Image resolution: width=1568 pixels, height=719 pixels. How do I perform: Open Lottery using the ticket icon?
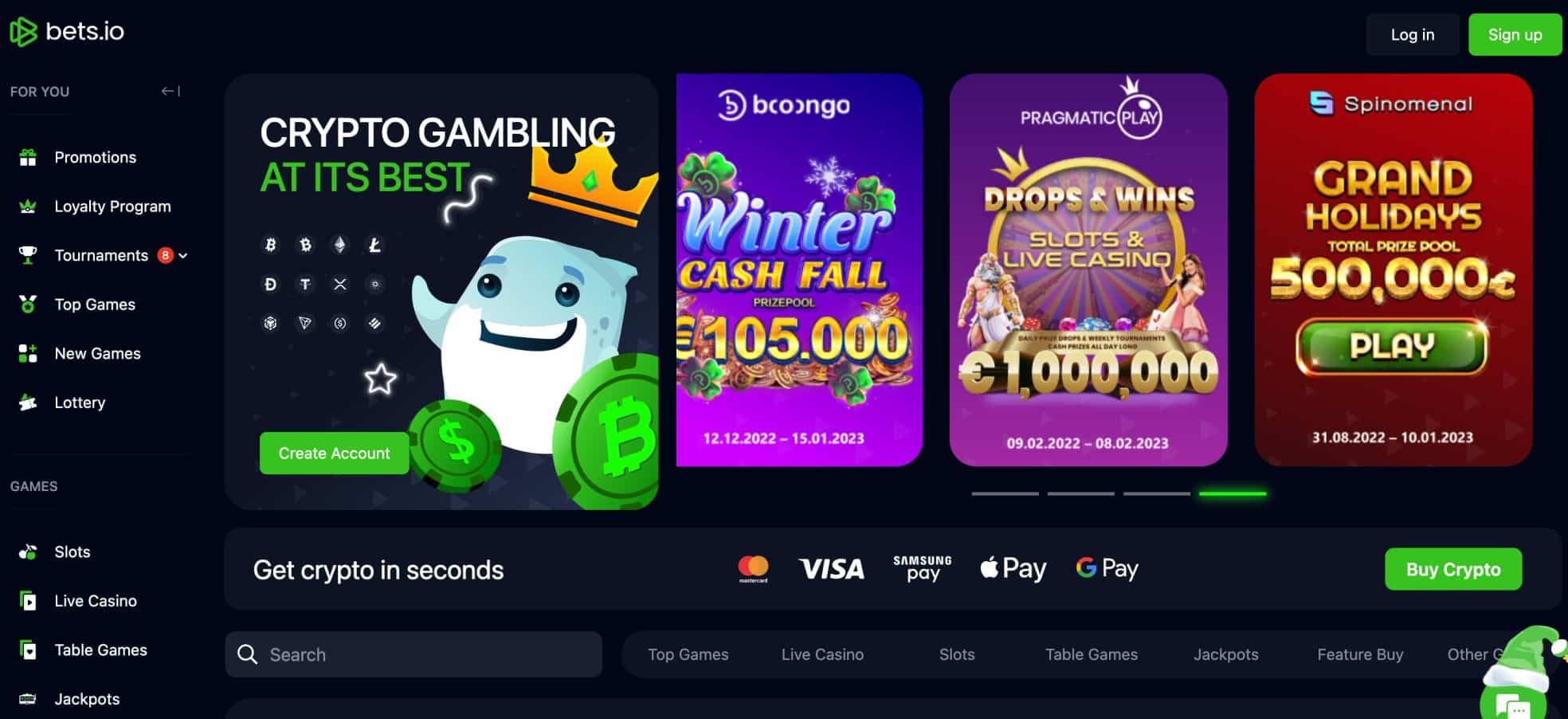click(28, 403)
